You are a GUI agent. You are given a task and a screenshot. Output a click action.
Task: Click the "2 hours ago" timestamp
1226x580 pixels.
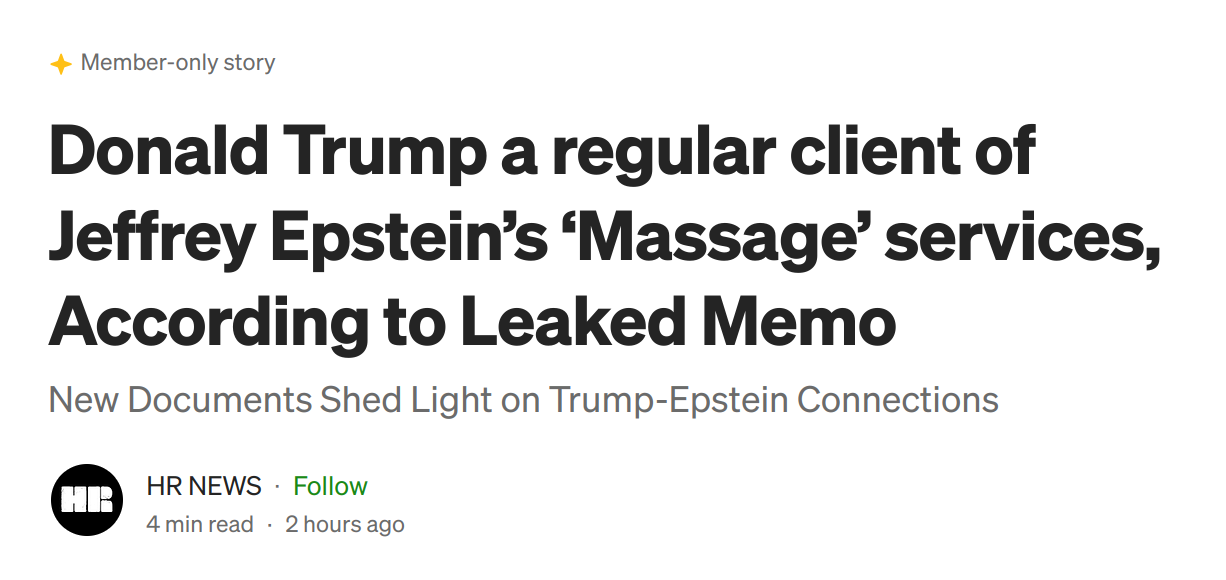click(x=345, y=524)
